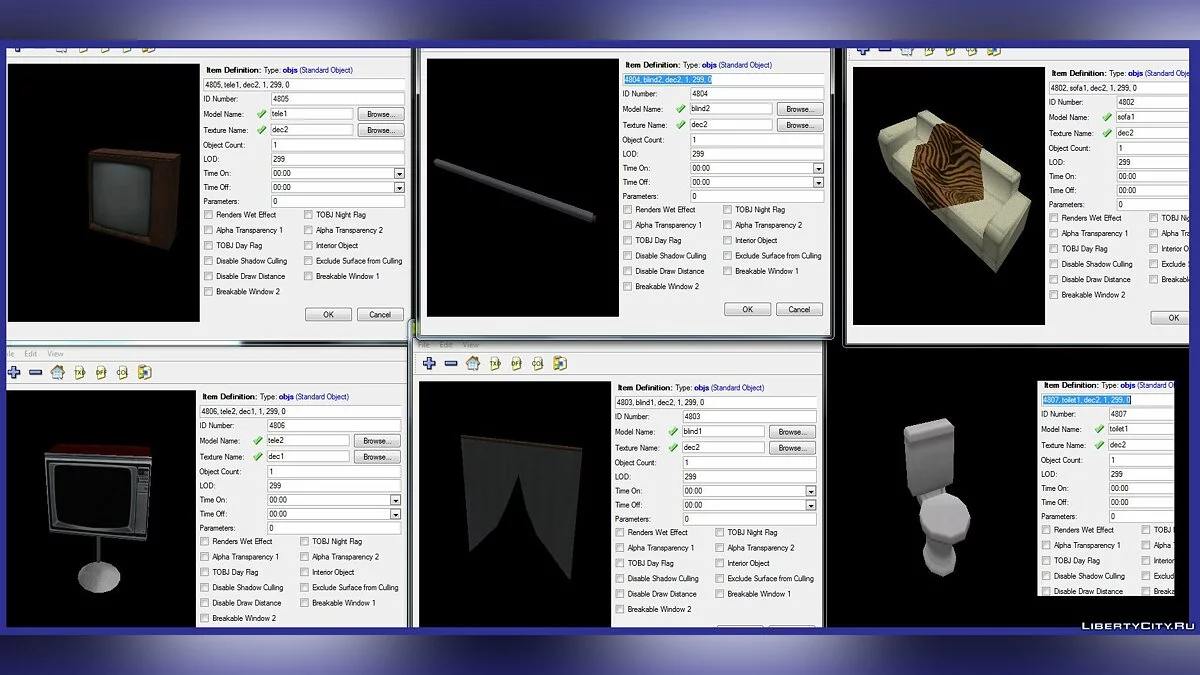The height and width of the screenshot is (675, 1200).
Task: Click the blue plus icon in the blind1 window toolbar
Action: (x=429, y=364)
